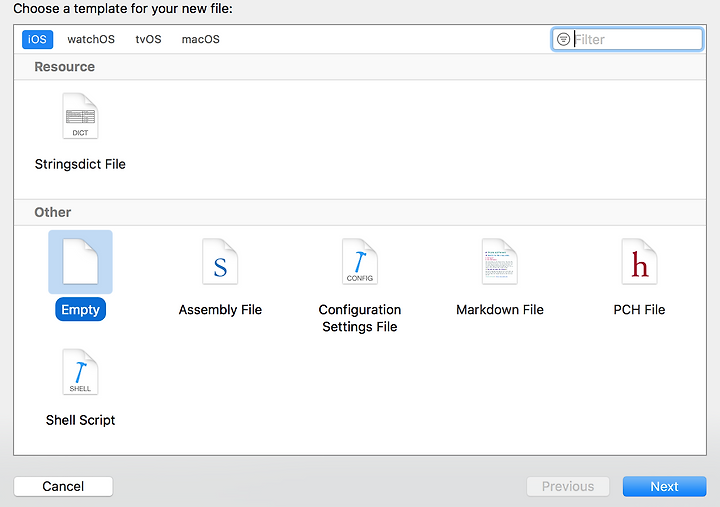Choose the PCH File template icon

coord(639,262)
